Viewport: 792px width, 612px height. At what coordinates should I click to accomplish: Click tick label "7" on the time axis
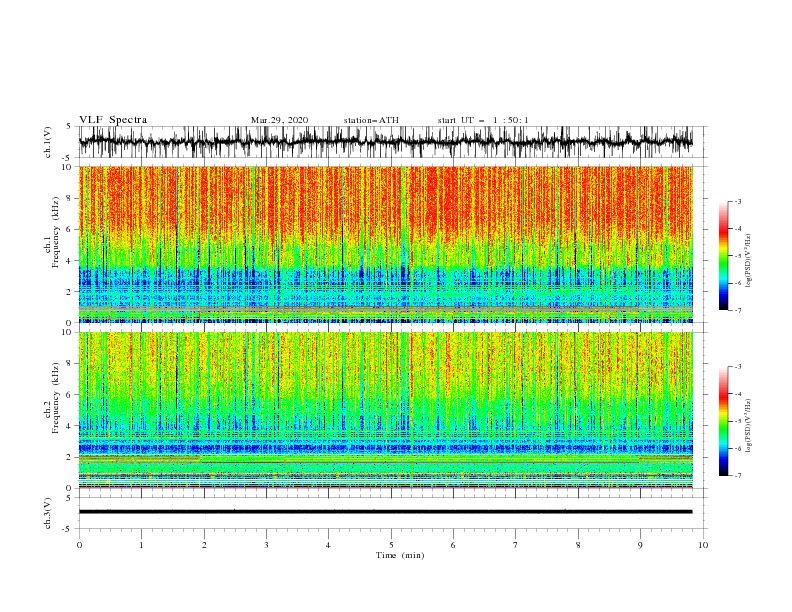516,545
